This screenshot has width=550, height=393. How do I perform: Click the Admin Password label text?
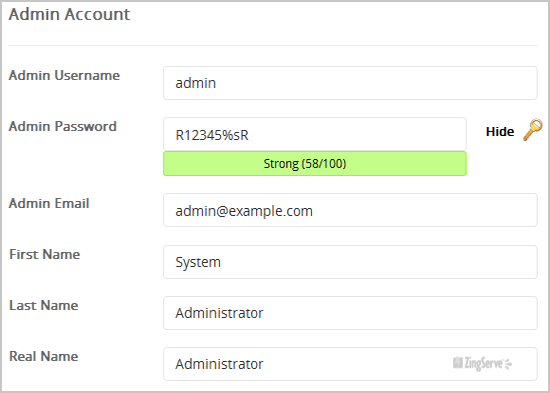pyautogui.click(x=62, y=126)
